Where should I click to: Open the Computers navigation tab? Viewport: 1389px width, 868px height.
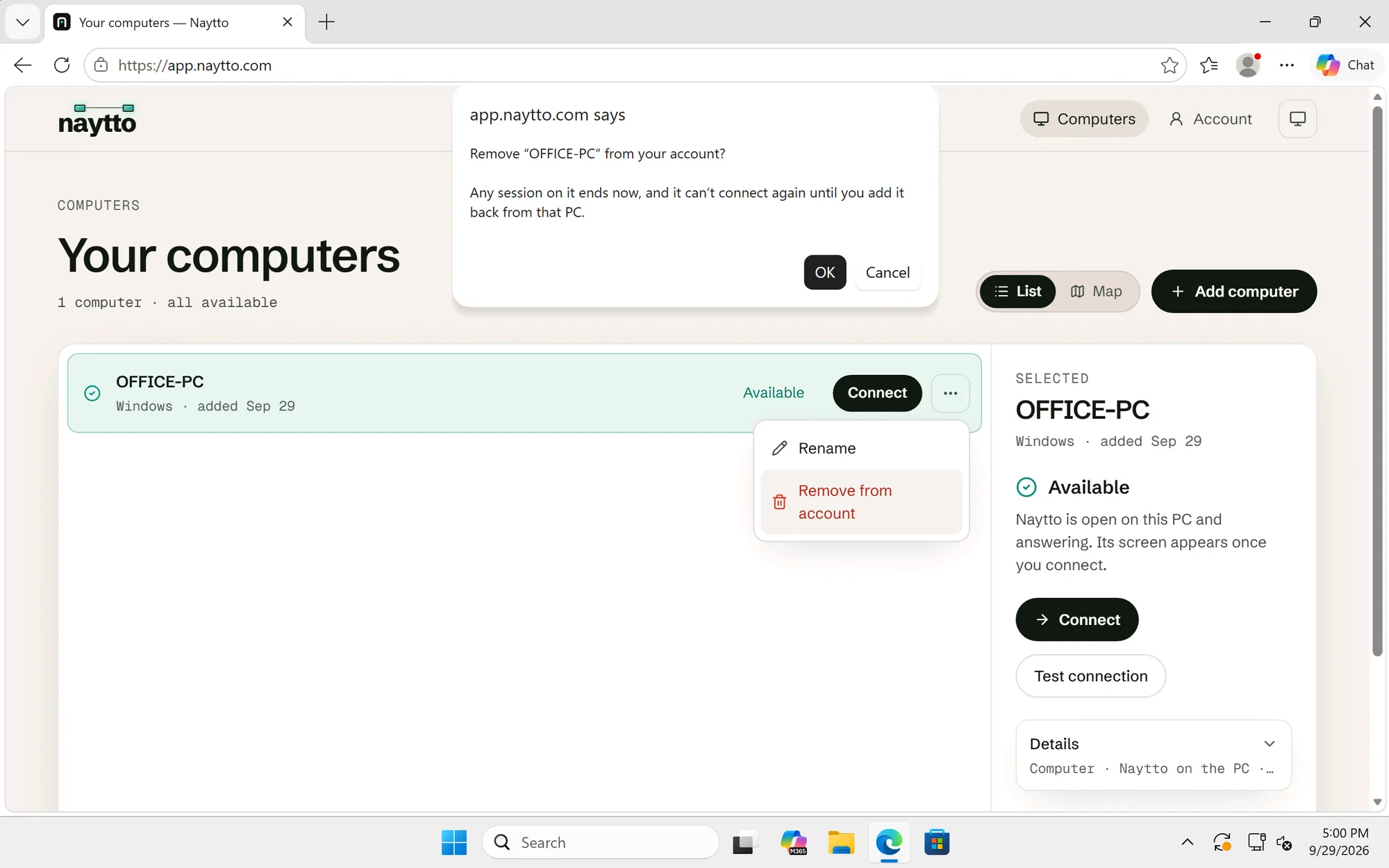click(x=1083, y=119)
